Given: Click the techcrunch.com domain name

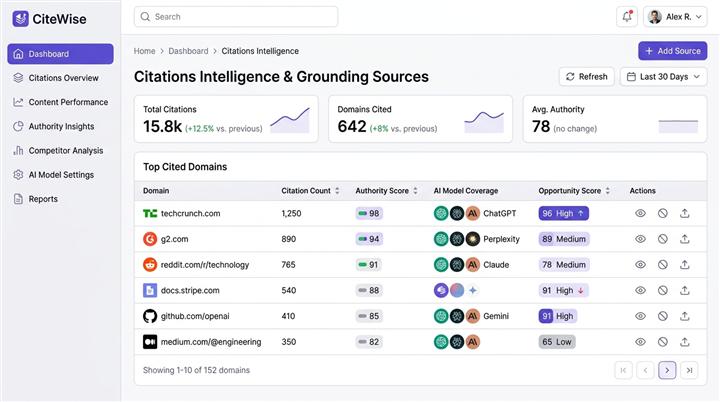Looking at the screenshot, I should pos(191,213).
